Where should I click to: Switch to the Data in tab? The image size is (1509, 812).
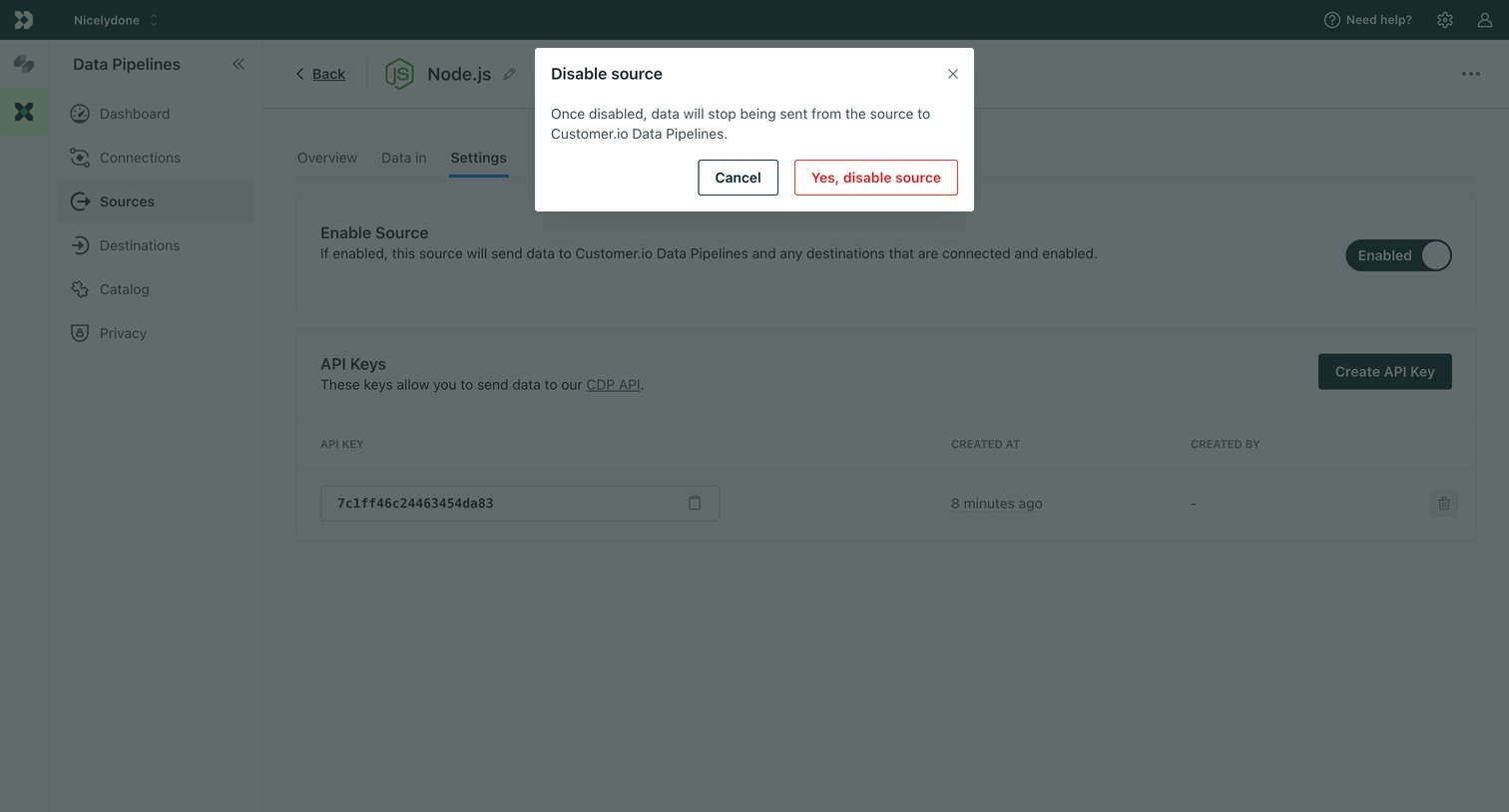(404, 158)
